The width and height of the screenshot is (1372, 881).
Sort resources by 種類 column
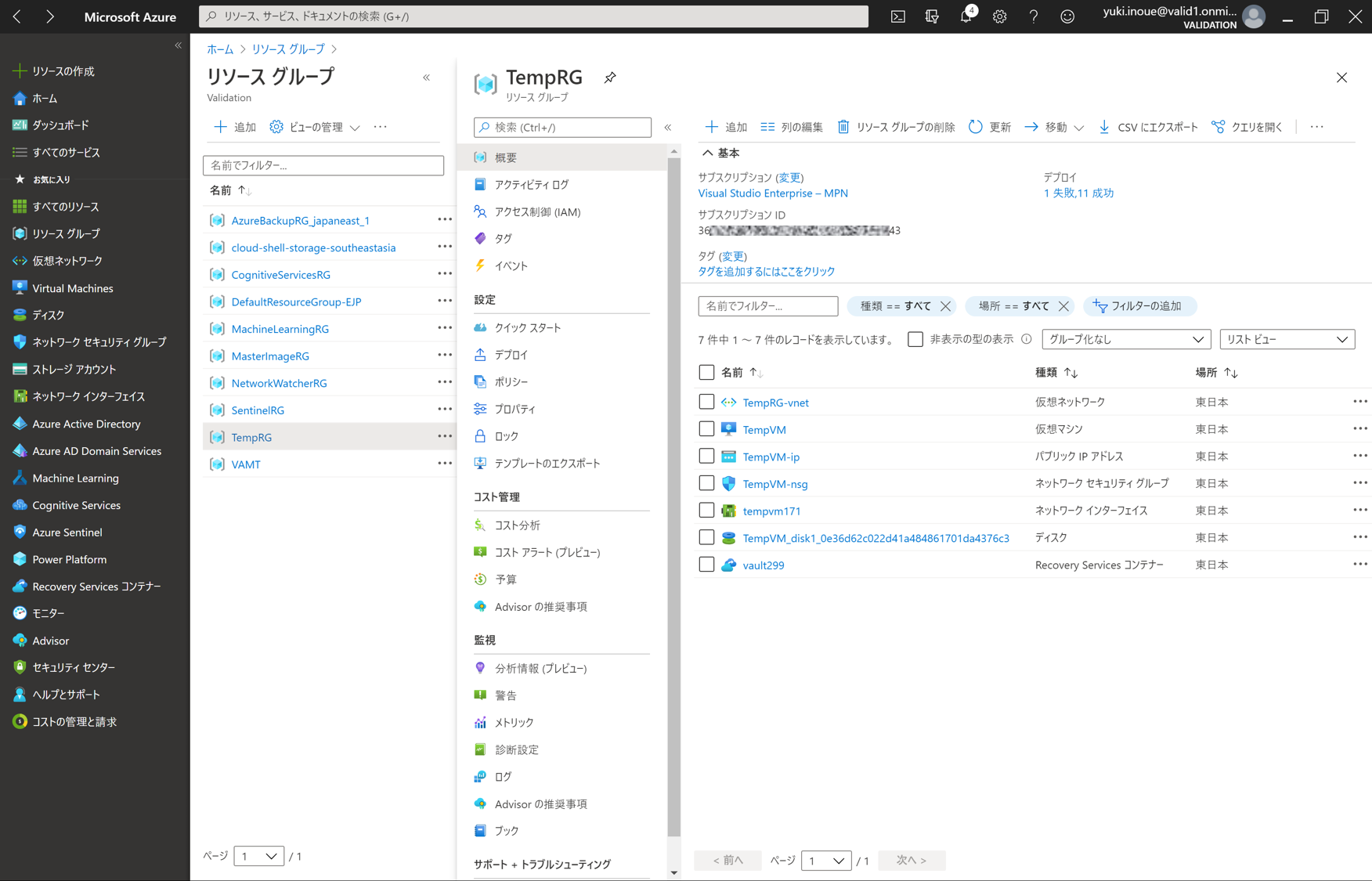[1056, 373]
